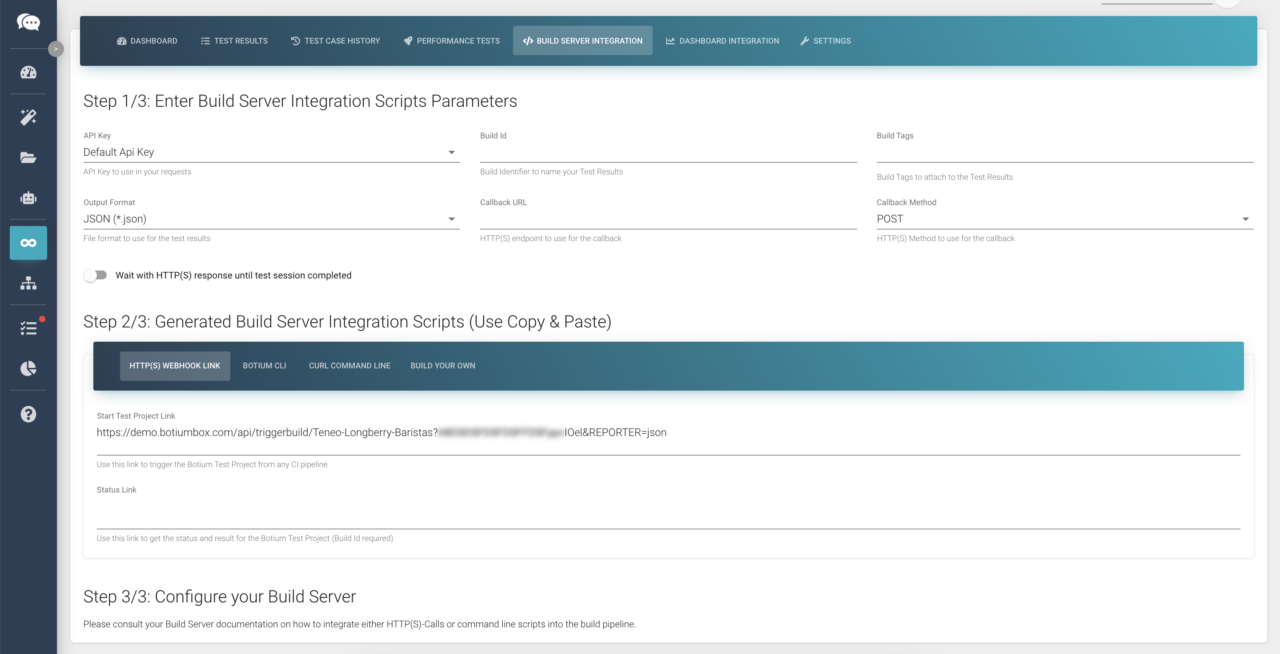Open the API Key dropdown
This screenshot has width=1280, height=654.
(x=451, y=150)
